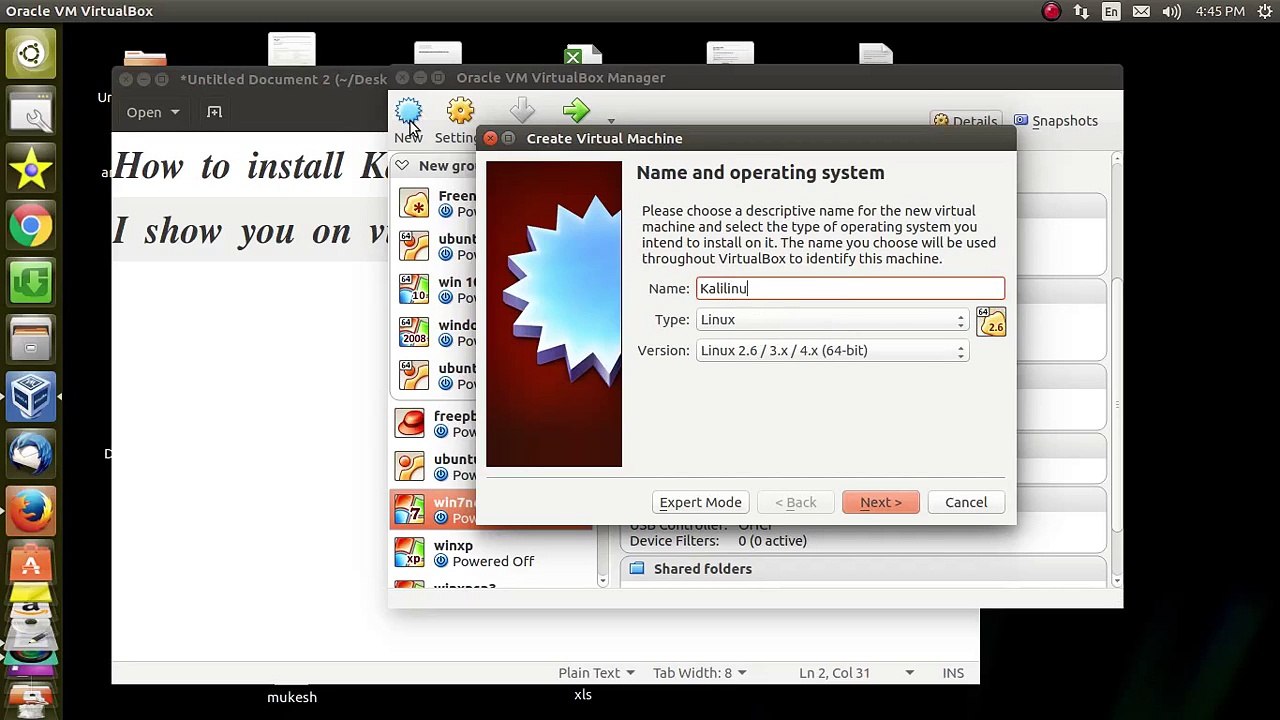Open the sound volume indicator
This screenshot has height=720, width=1280.
point(1174,11)
